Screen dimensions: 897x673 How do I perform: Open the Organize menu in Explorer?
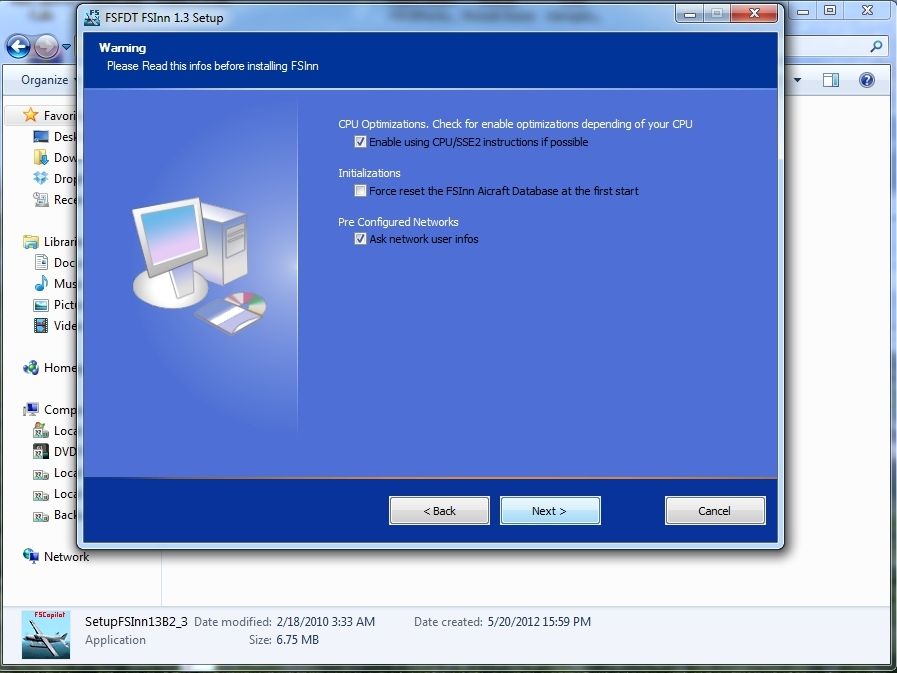click(x=47, y=80)
